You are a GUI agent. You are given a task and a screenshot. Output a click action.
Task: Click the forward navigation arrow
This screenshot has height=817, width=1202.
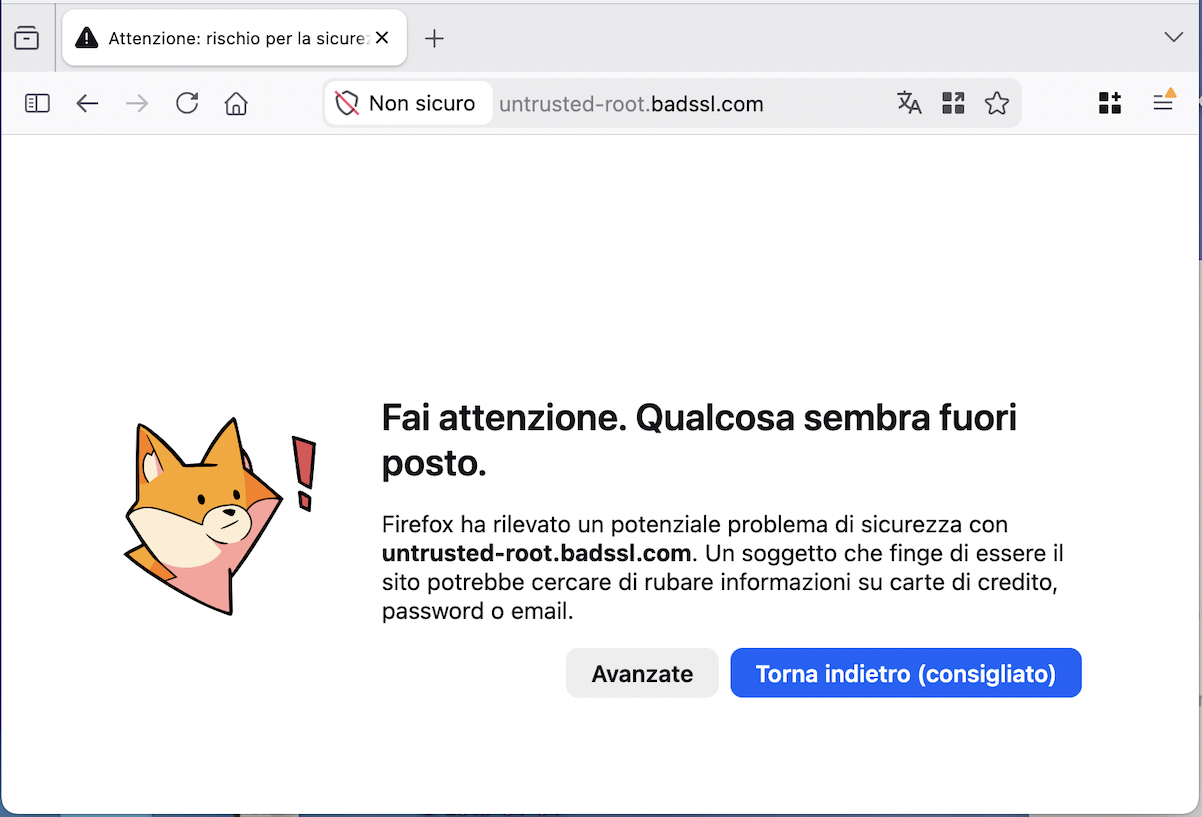tap(137, 103)
